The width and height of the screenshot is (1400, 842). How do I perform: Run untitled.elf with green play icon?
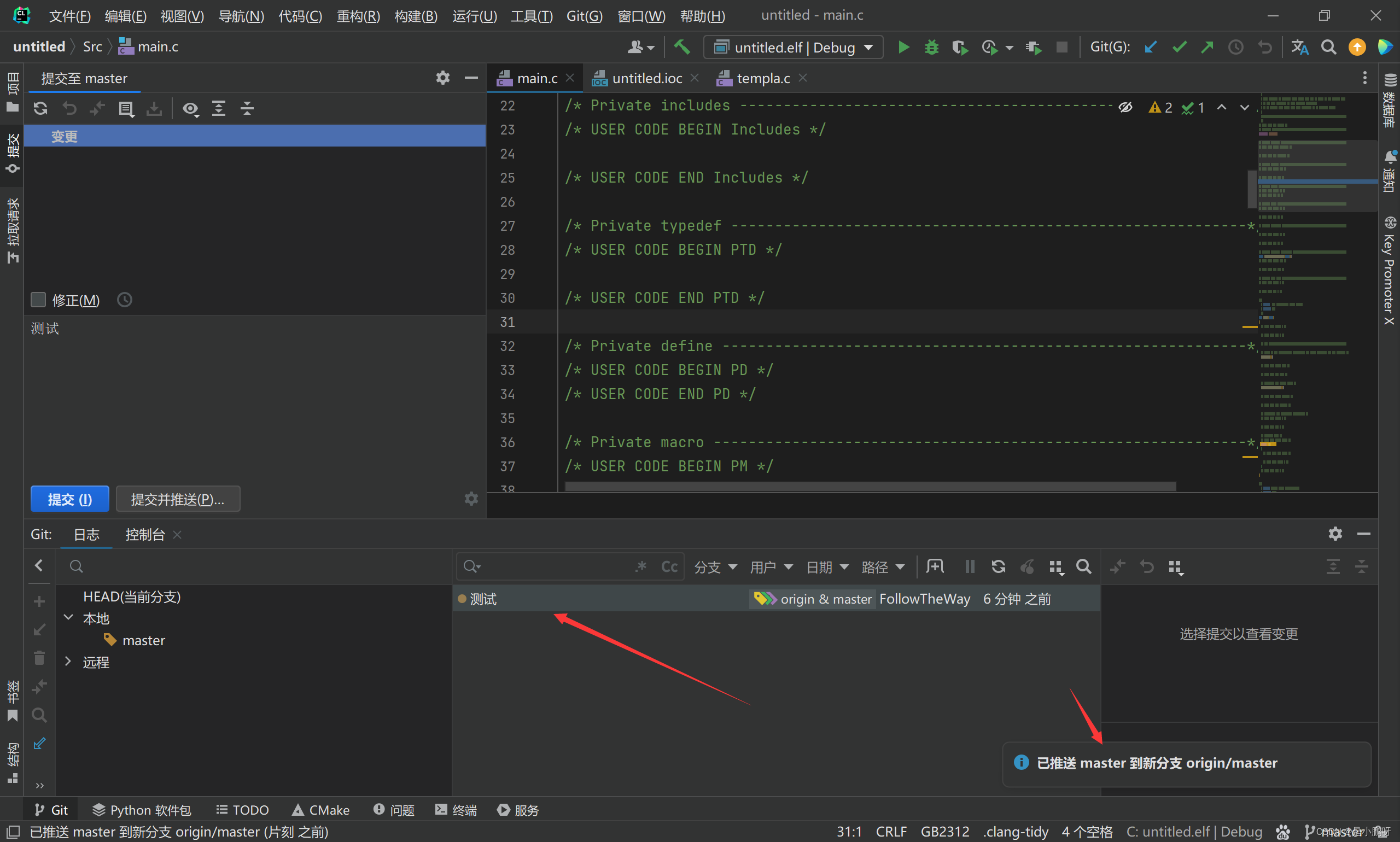[903, 47]
